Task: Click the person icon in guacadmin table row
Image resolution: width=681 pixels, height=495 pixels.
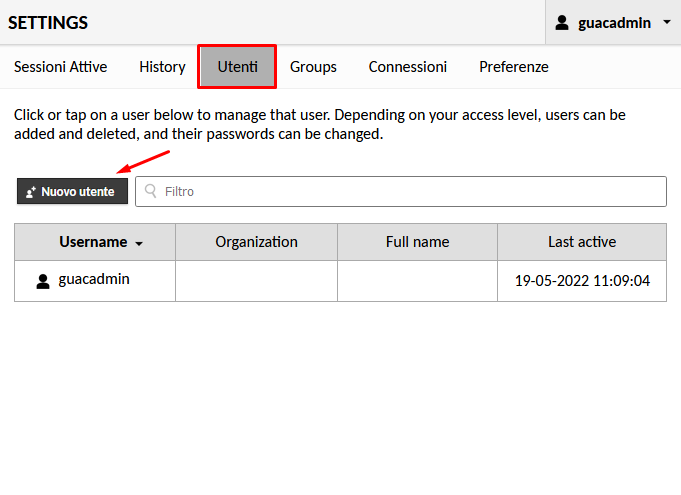Action: pyautogui.click(x=43, y=281)
